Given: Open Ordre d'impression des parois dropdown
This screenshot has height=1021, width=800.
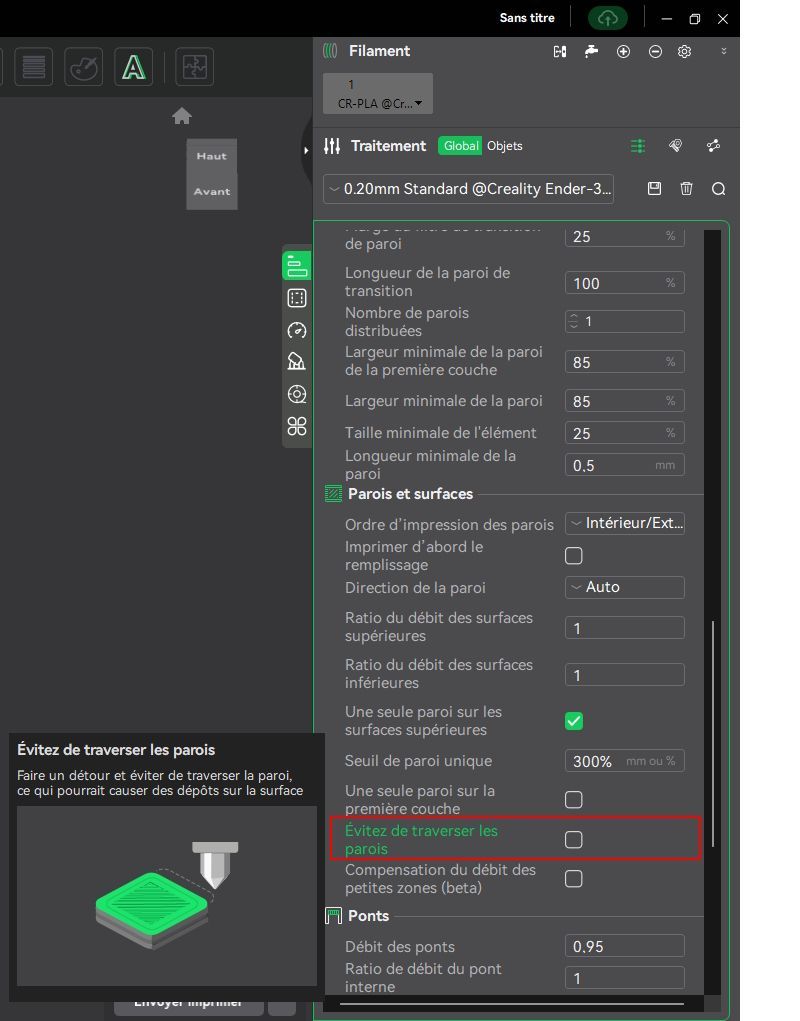Looking at the screenshot, I should (625, 523).
